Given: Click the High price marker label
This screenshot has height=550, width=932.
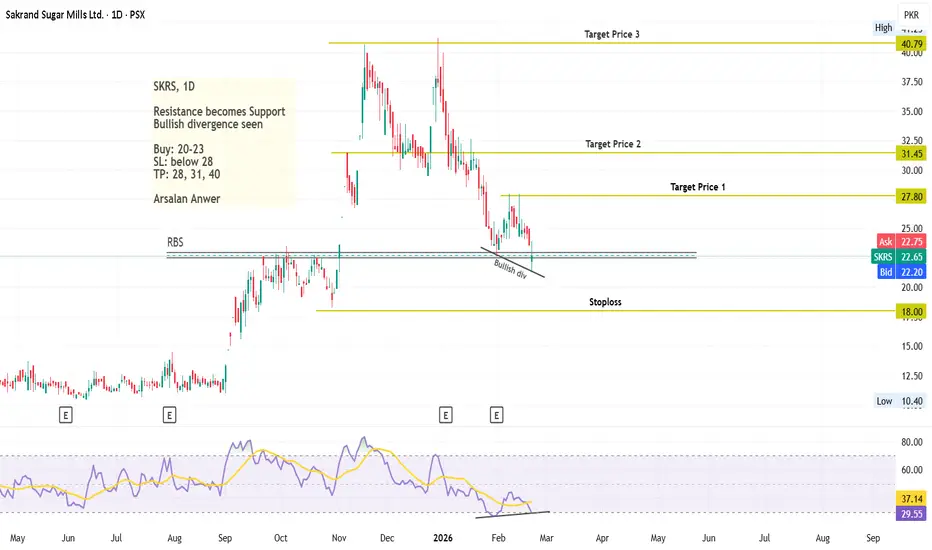Looking at the screenshot, I should tap(883, 28).
